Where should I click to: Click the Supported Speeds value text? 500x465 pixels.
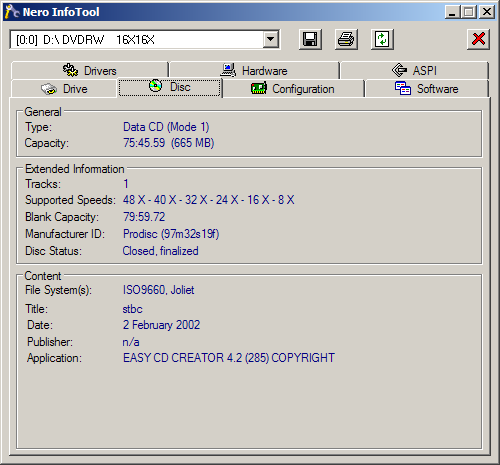click(208, 200)
